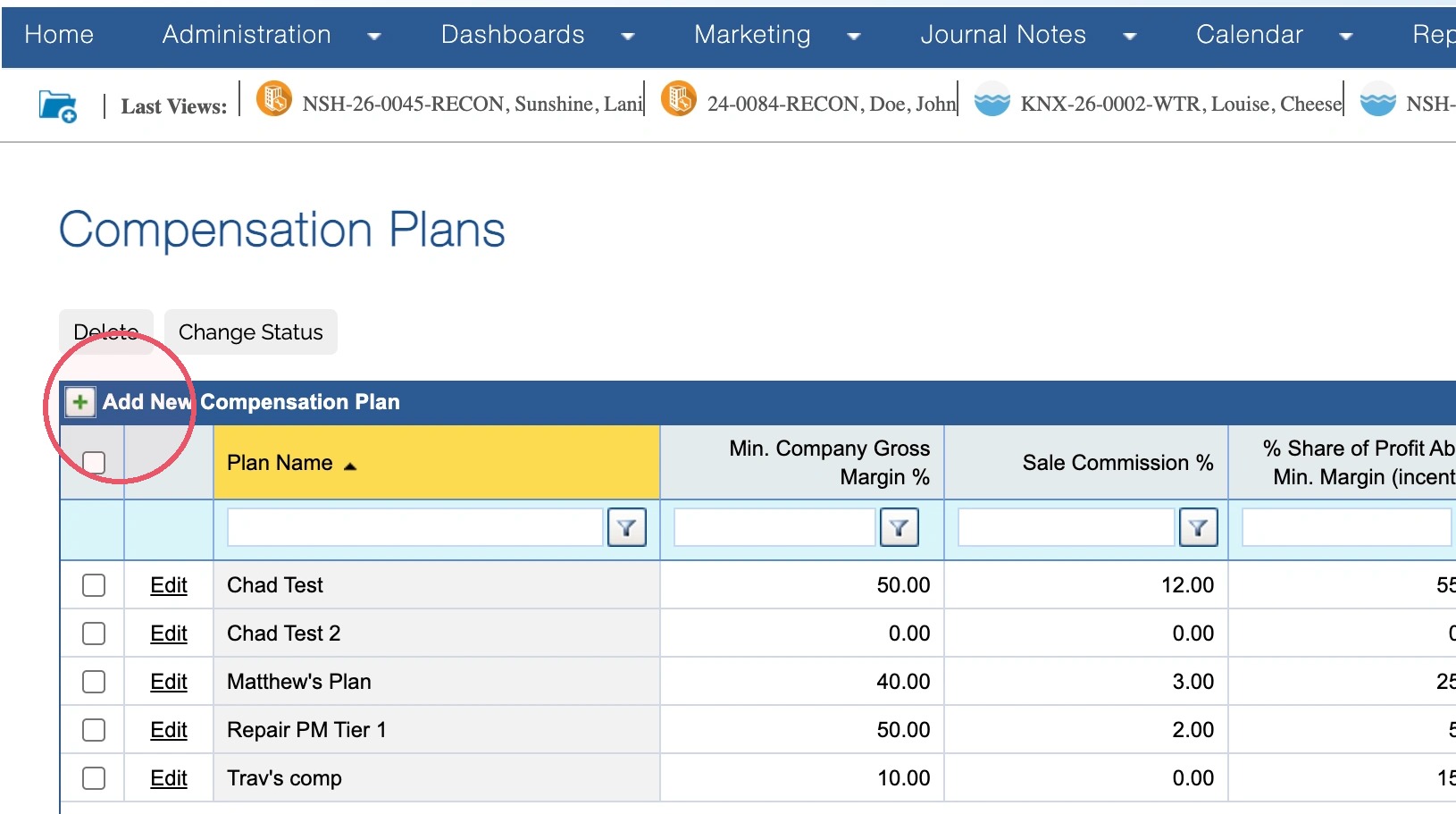Click Matthew's Plan commission value 3.00
Screen dimensions: 1456x814
[1193, 682]
